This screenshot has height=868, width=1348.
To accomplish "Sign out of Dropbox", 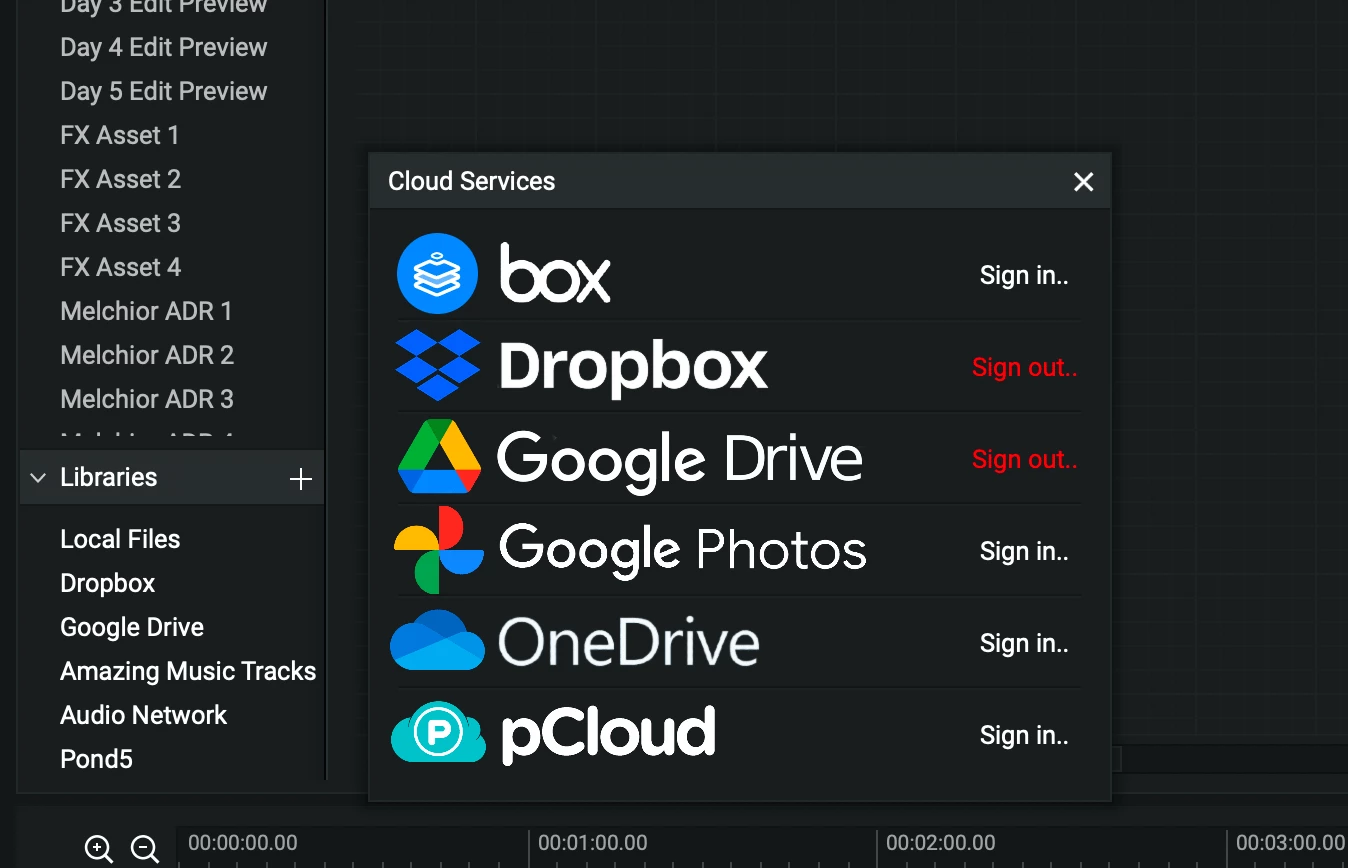I will pyautogui.click(x=1024, y=367).
